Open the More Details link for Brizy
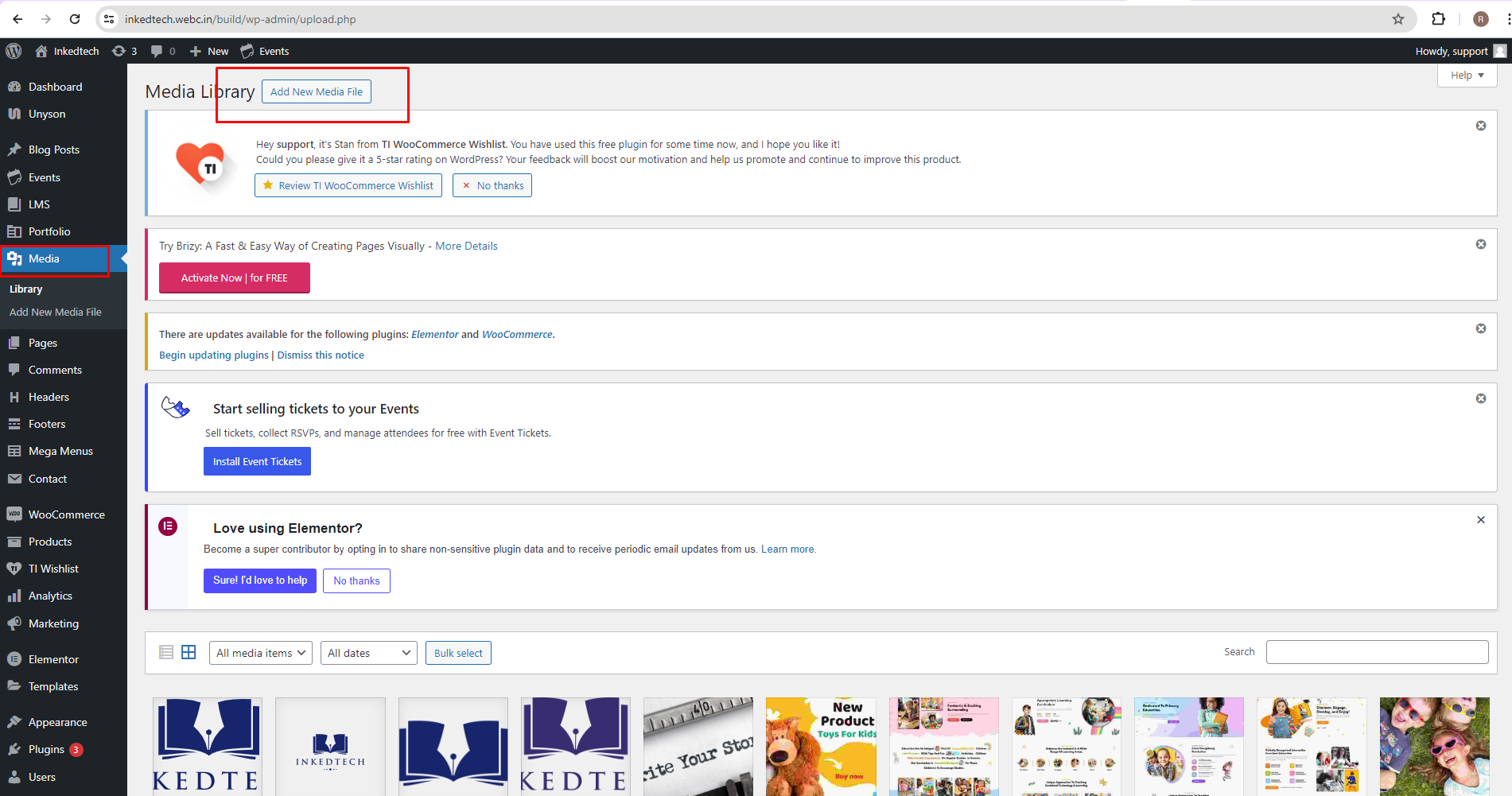Viewport: 1512px width, 796px height. tap(466, 246)
